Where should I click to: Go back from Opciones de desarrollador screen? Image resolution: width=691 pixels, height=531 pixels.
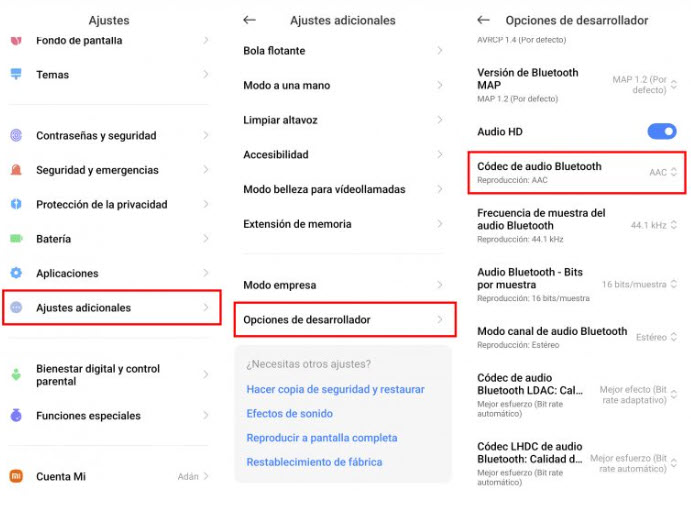coord(483,20)
